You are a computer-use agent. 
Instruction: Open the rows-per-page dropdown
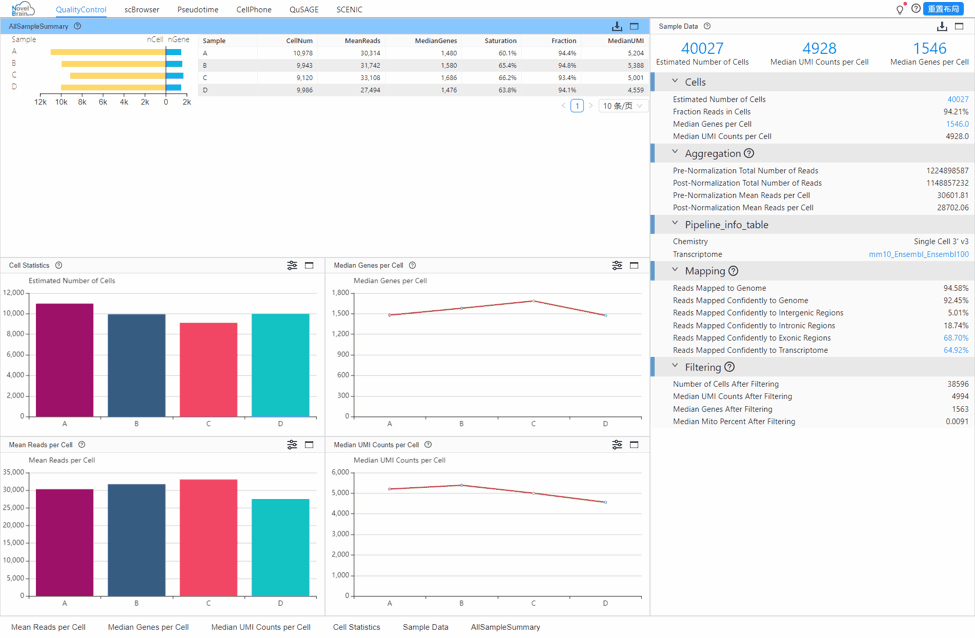click(622, 106)
